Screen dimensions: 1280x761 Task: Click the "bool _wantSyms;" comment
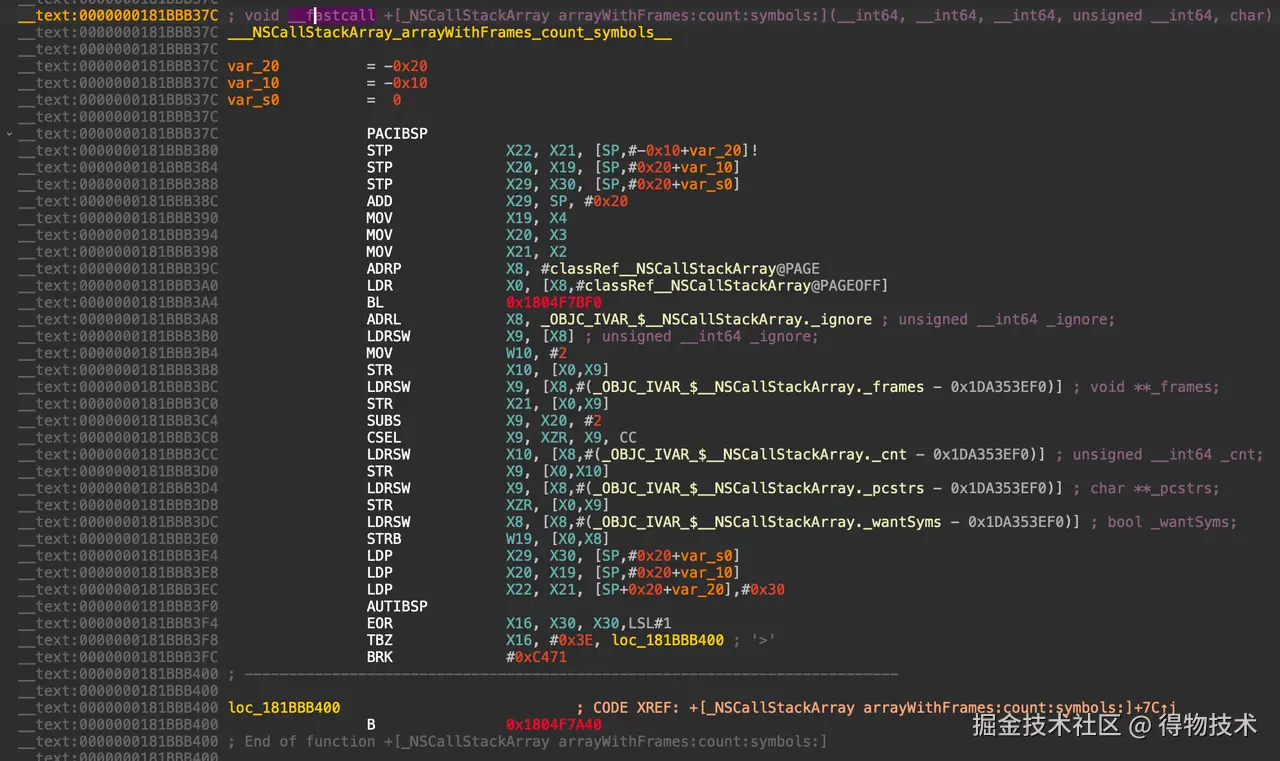(1164, 522)
